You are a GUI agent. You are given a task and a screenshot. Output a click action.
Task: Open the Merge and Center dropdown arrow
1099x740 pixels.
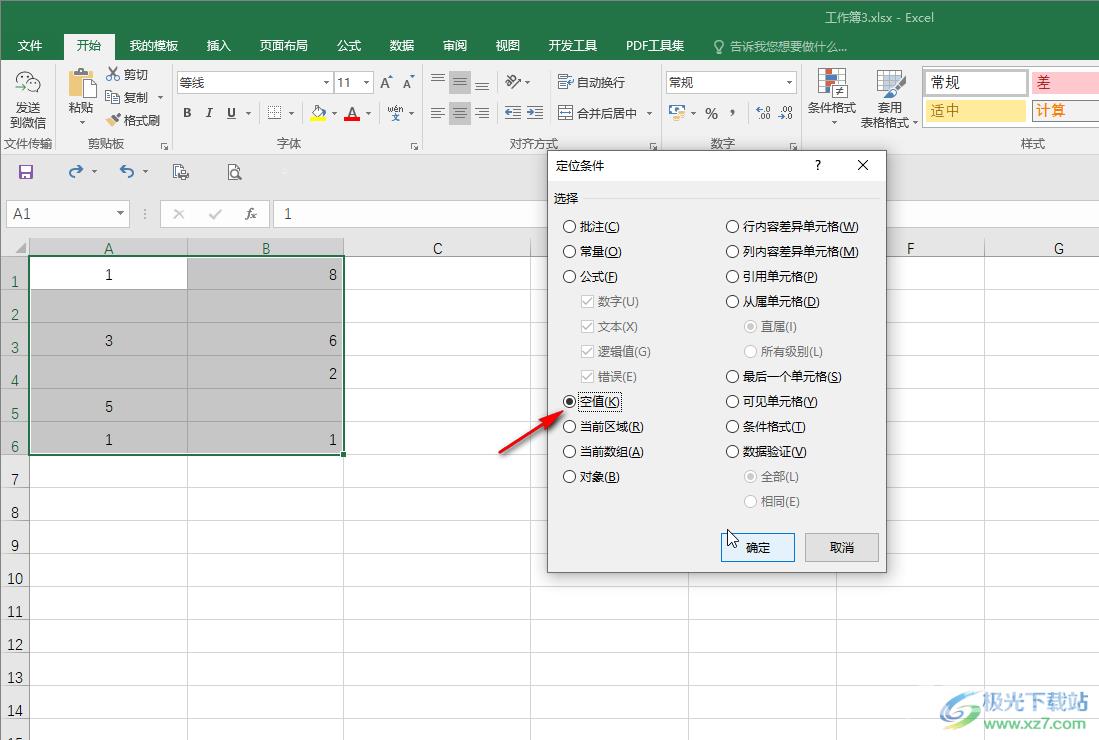click(x=649, y=113)
